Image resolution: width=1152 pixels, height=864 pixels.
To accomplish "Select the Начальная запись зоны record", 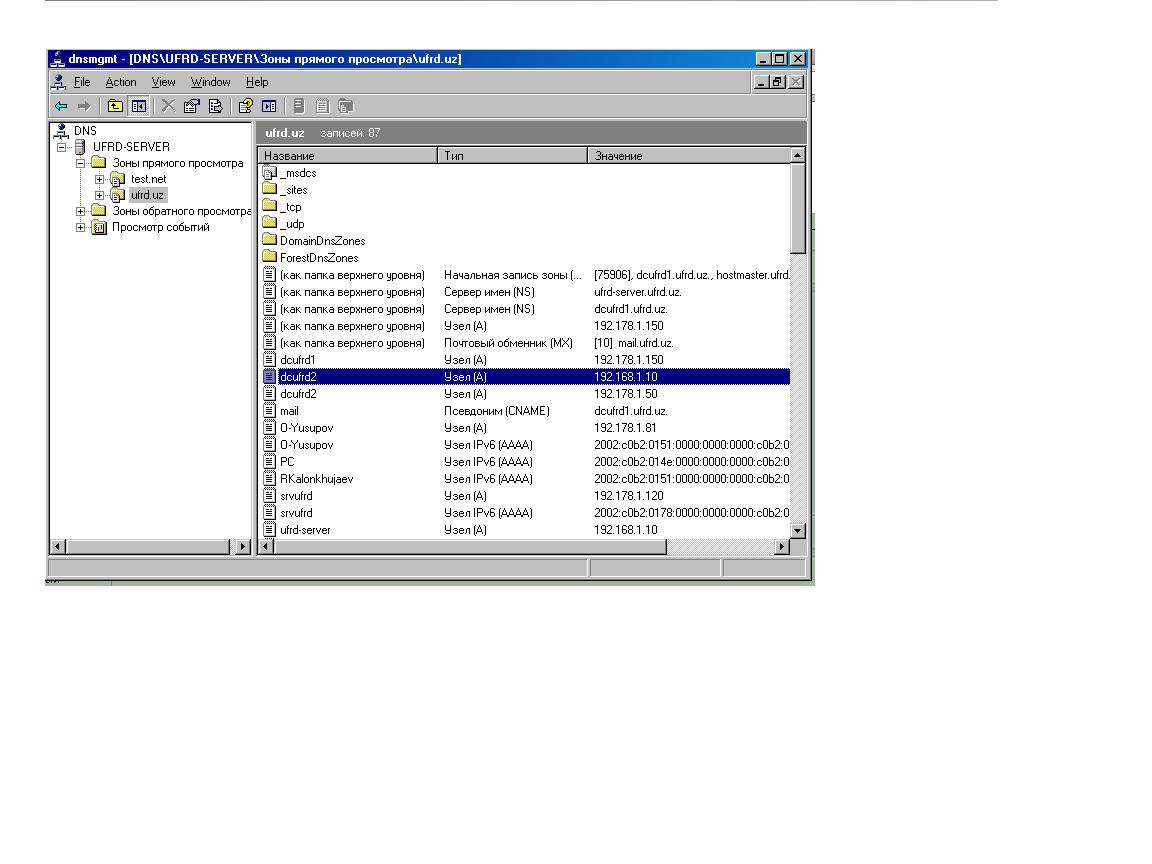I will [x=525, y=275].
